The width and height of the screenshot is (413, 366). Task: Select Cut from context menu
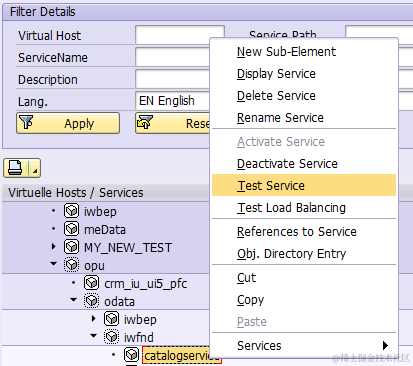[304, 278]
